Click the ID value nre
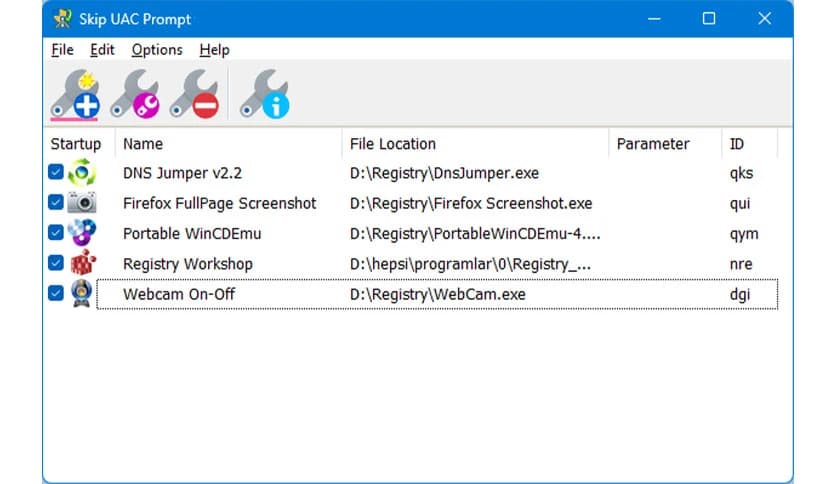Image resolution: width=836 pixels, height=484 pixels. point(741,264)
